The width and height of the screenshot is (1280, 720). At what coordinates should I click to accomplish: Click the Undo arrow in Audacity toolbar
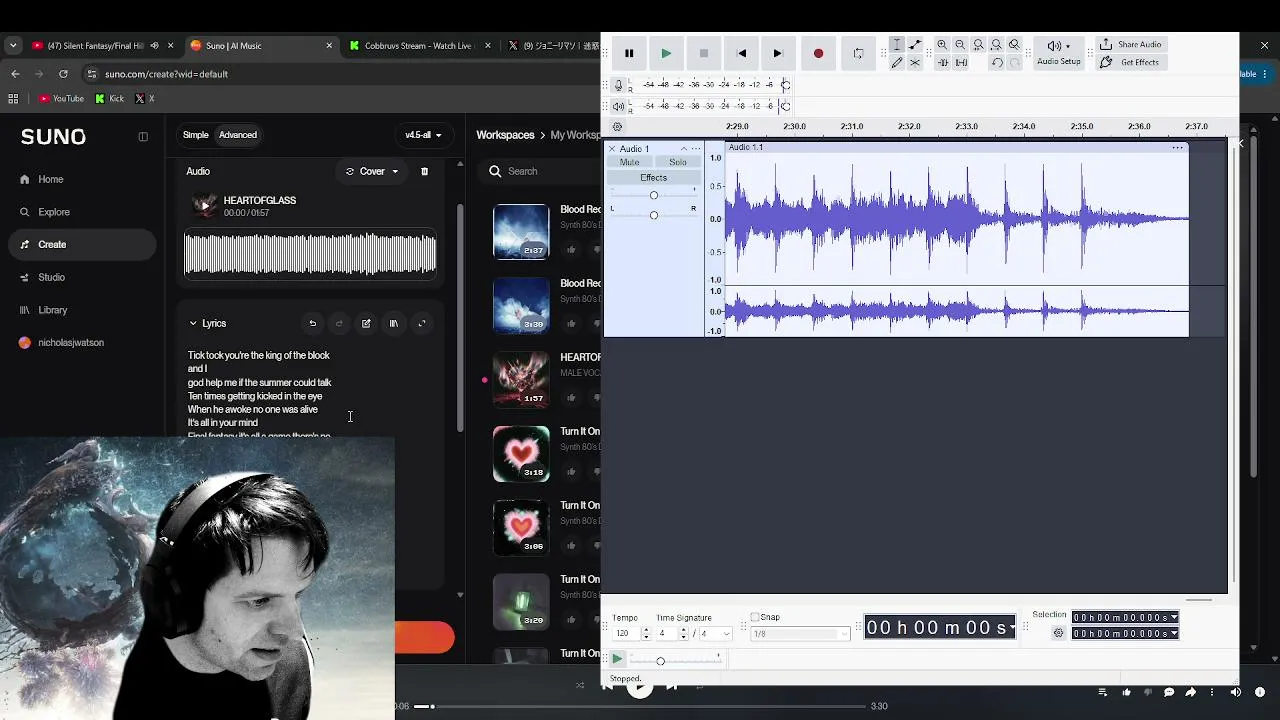997,62
